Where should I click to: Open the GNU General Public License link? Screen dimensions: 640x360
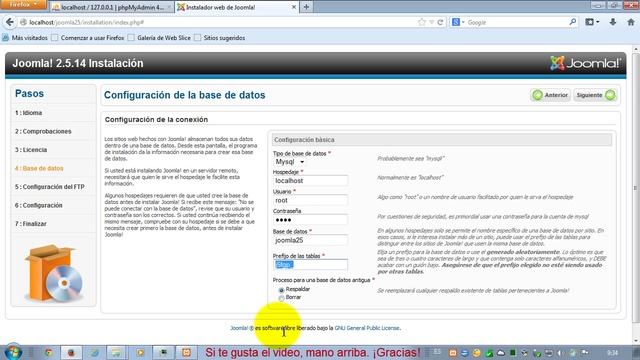367,328
